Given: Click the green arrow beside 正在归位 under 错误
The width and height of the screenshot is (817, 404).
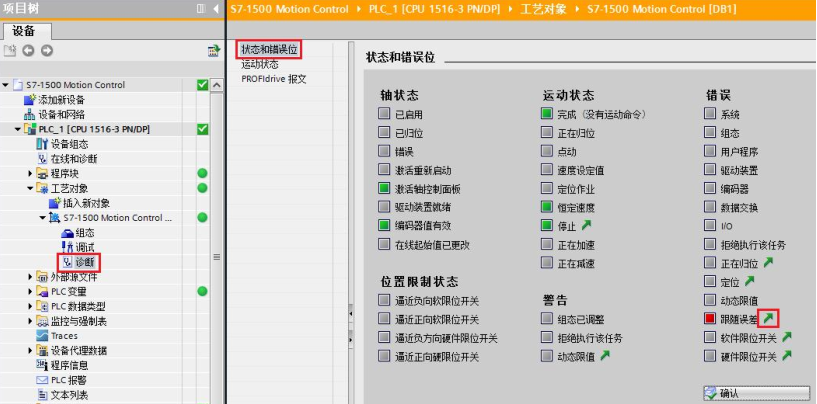Looking at the screenshot, I should pyautogui.click(x=765, y=263).
